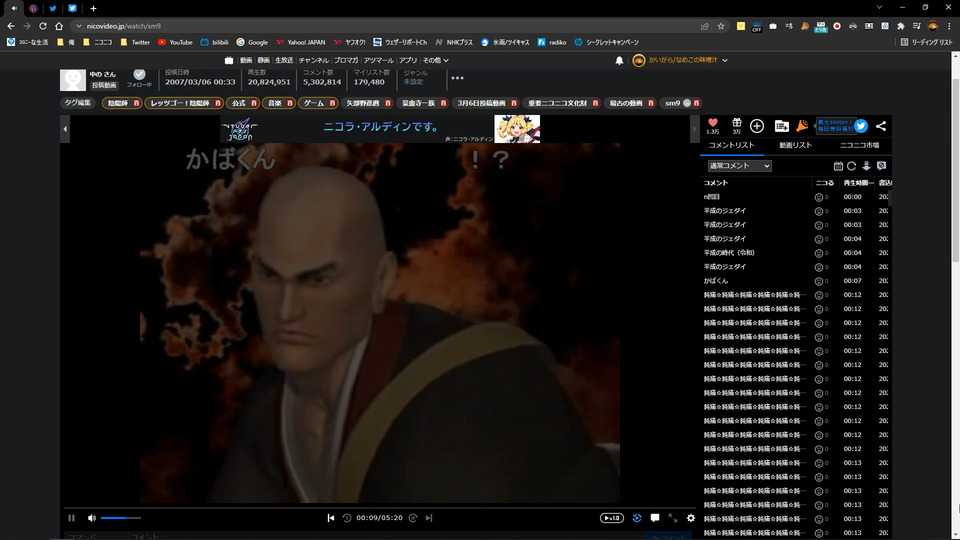Share the video on Twitter

(x=861, y=126)
